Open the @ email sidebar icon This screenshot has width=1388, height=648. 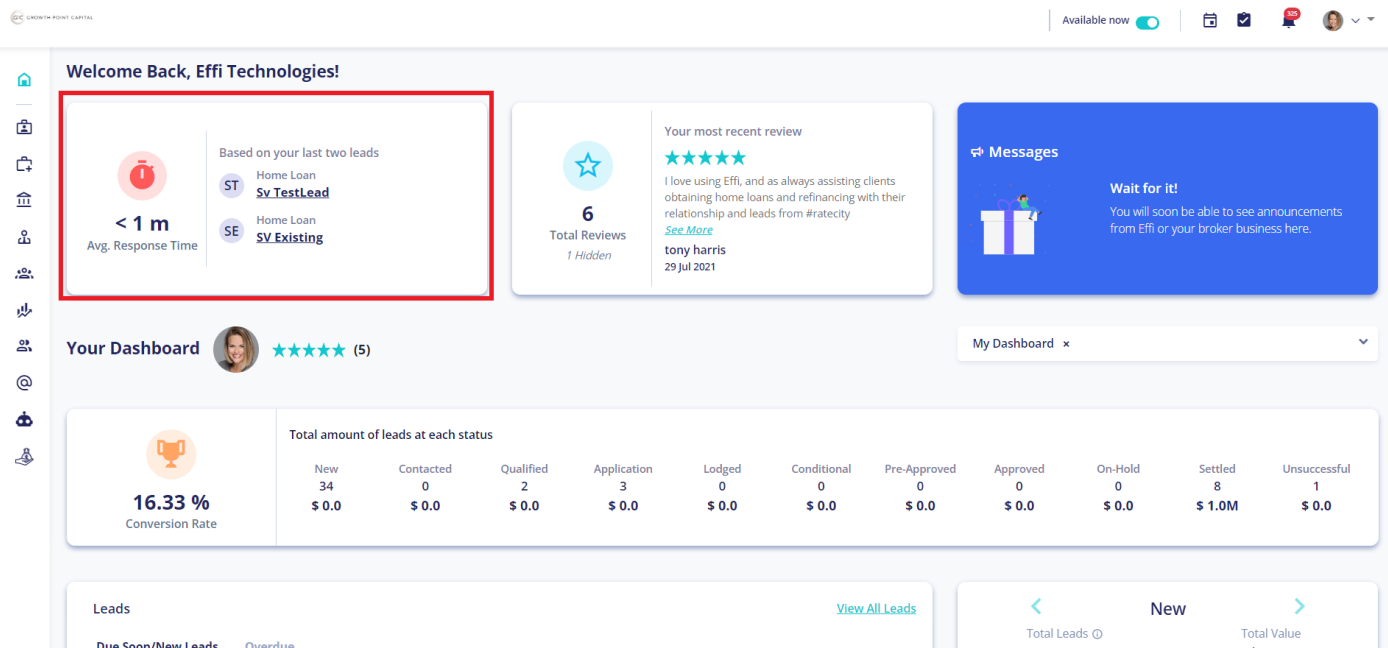coord(24,382)
